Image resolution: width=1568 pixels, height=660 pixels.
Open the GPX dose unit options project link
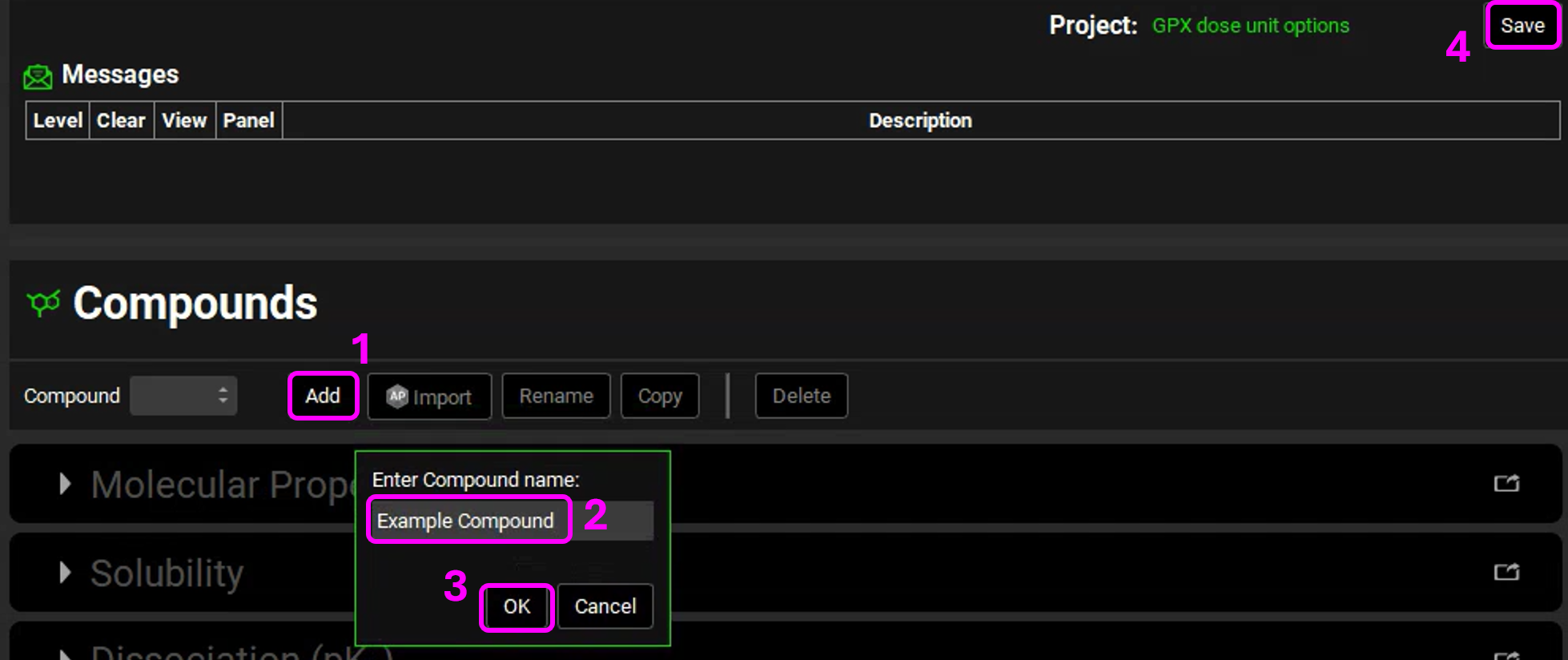(1250, 26)
